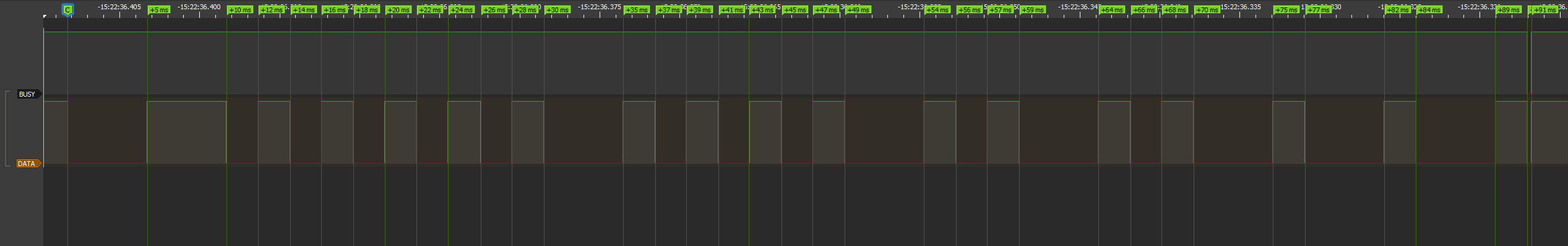Click the +82 ms timeline marker
Viewport: 1568px width, 246px height.
[x=1398, y=10]
